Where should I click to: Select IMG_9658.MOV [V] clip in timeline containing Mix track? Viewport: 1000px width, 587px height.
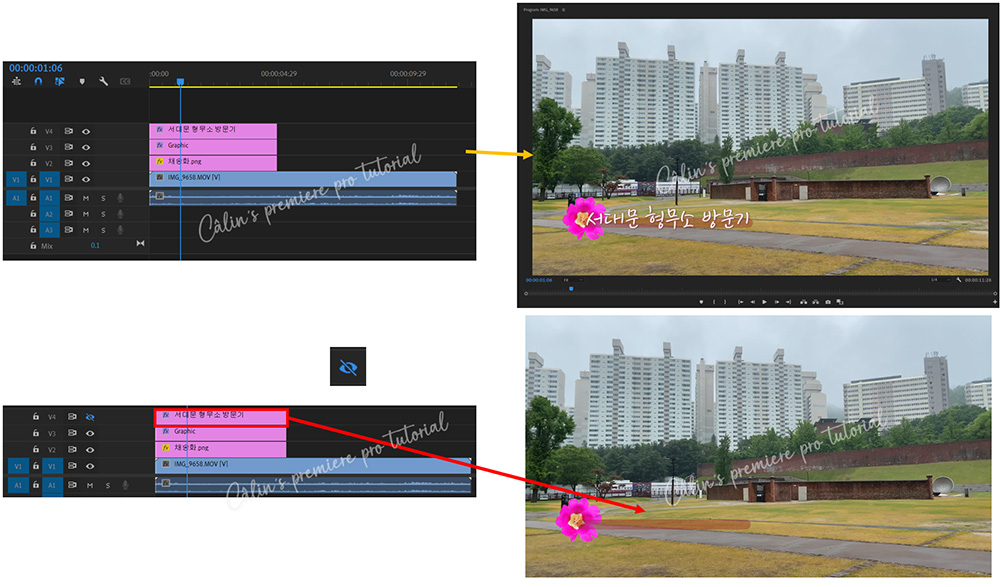[x=303, y=179]
